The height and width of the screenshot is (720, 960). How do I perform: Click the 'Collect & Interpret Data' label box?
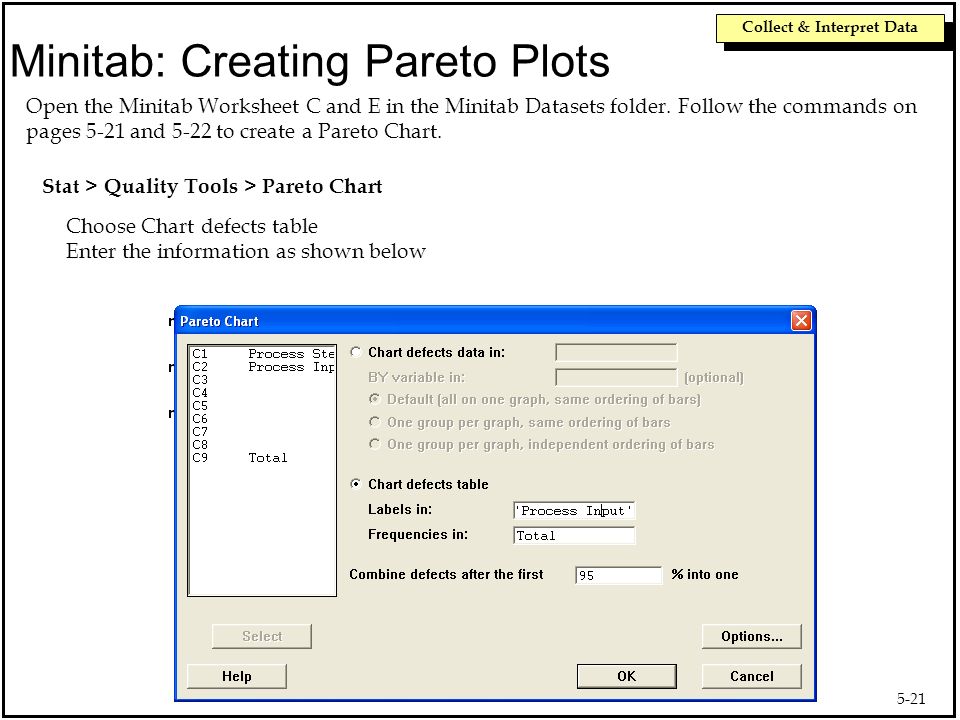coord(830,28)
